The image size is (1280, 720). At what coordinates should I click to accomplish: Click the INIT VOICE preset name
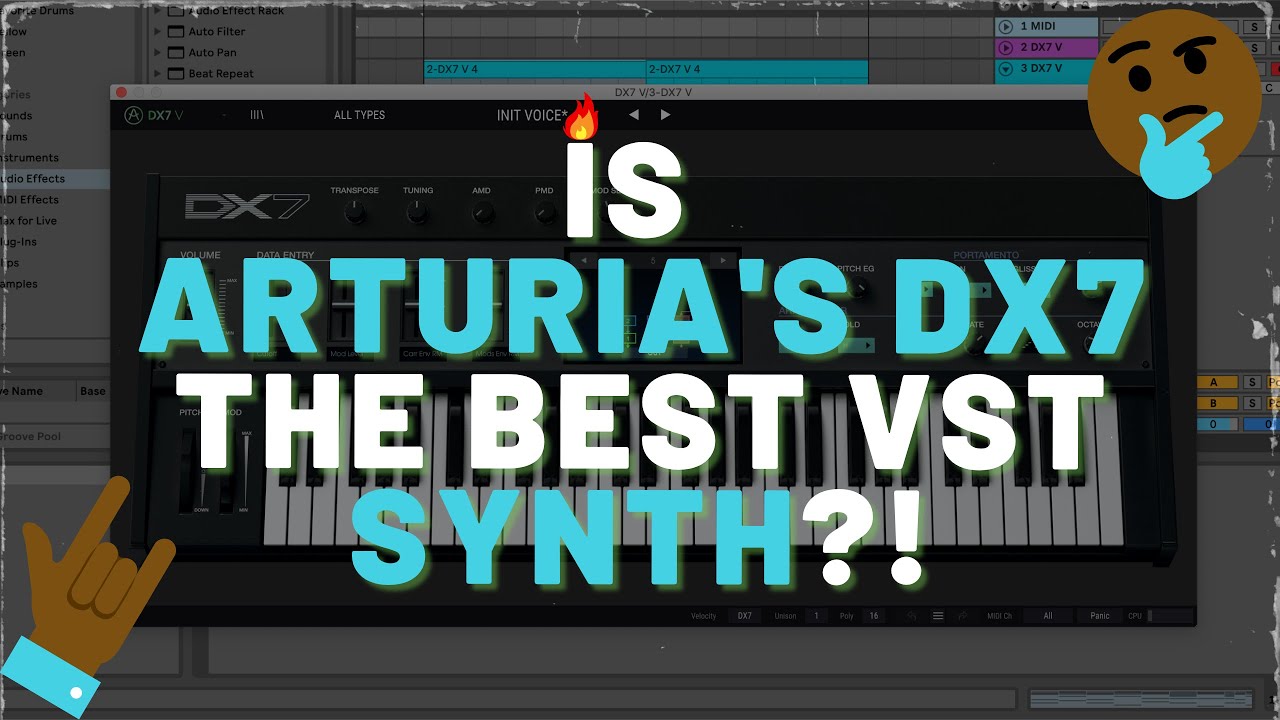coord(532,115)
